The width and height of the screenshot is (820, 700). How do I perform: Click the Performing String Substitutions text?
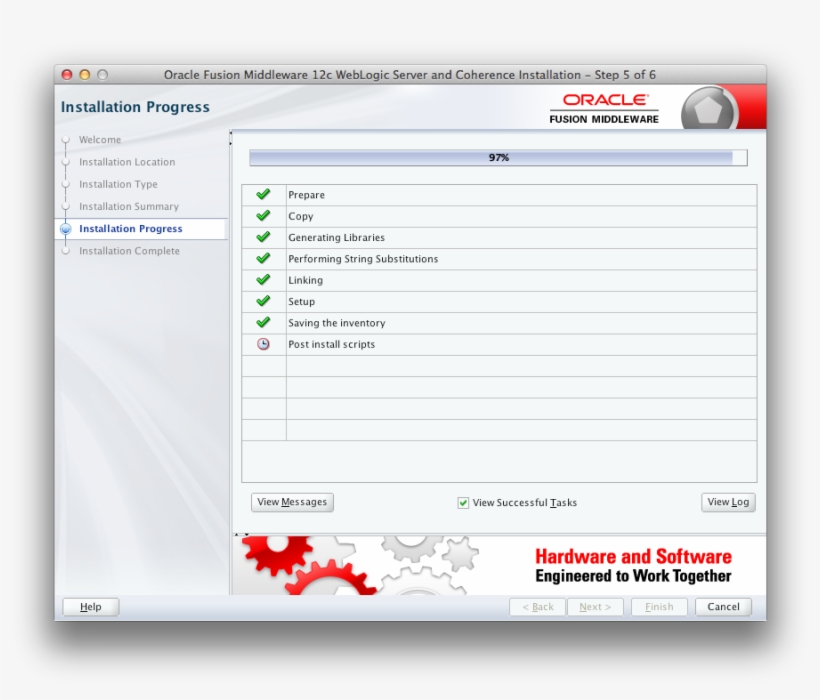click(363, 259)
